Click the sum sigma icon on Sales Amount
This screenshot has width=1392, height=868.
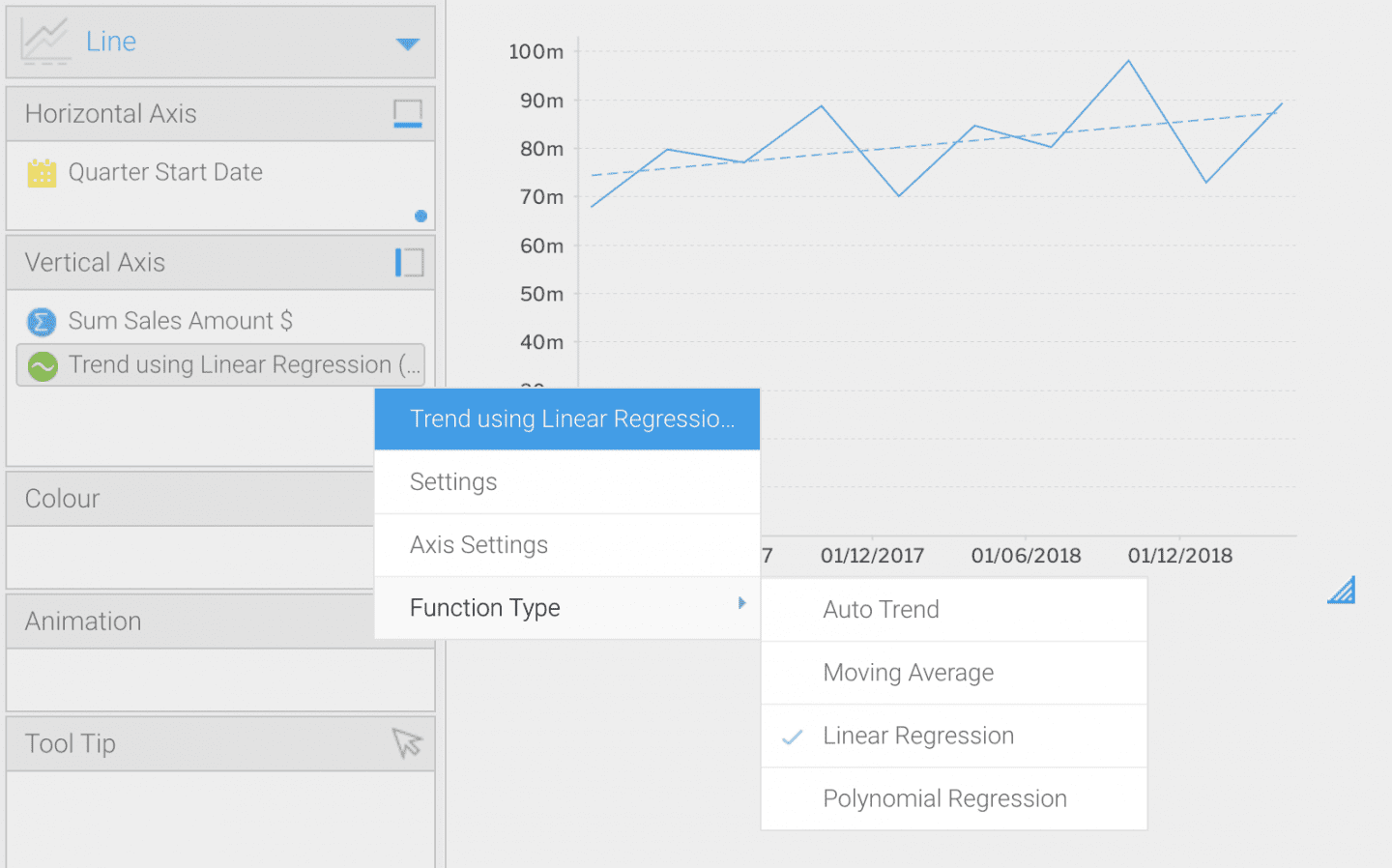click(x=41, y=321)
